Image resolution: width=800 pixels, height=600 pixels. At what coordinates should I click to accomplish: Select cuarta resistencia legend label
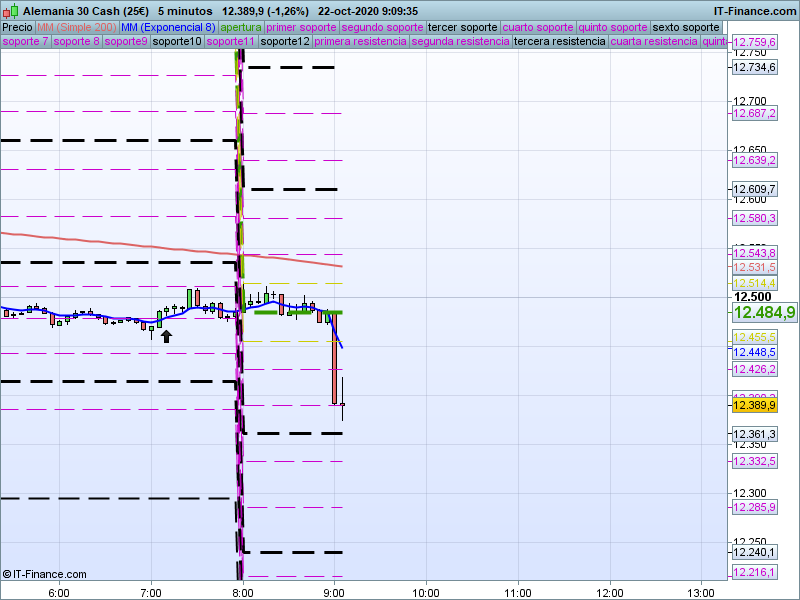point(654,41)
